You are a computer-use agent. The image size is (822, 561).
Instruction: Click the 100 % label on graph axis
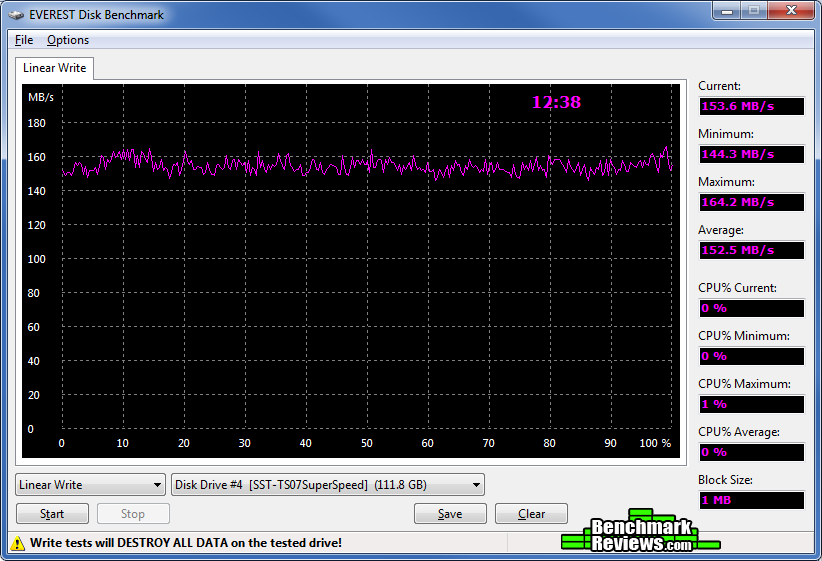(x=655, y=444)
